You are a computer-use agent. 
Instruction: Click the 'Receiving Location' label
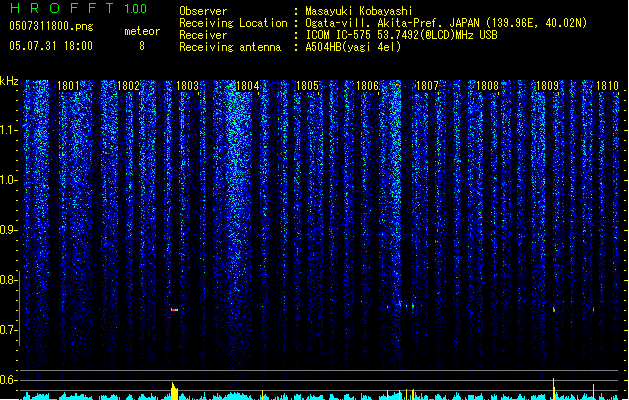(x=233, y=23)
